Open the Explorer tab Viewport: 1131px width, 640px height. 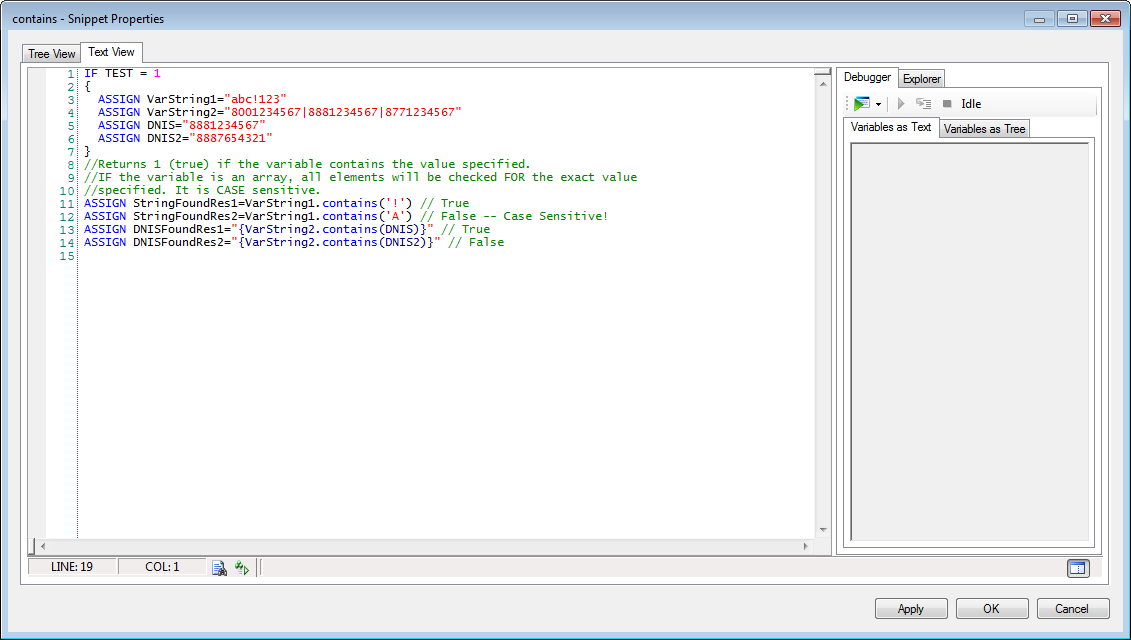click(x=922, y=79)
